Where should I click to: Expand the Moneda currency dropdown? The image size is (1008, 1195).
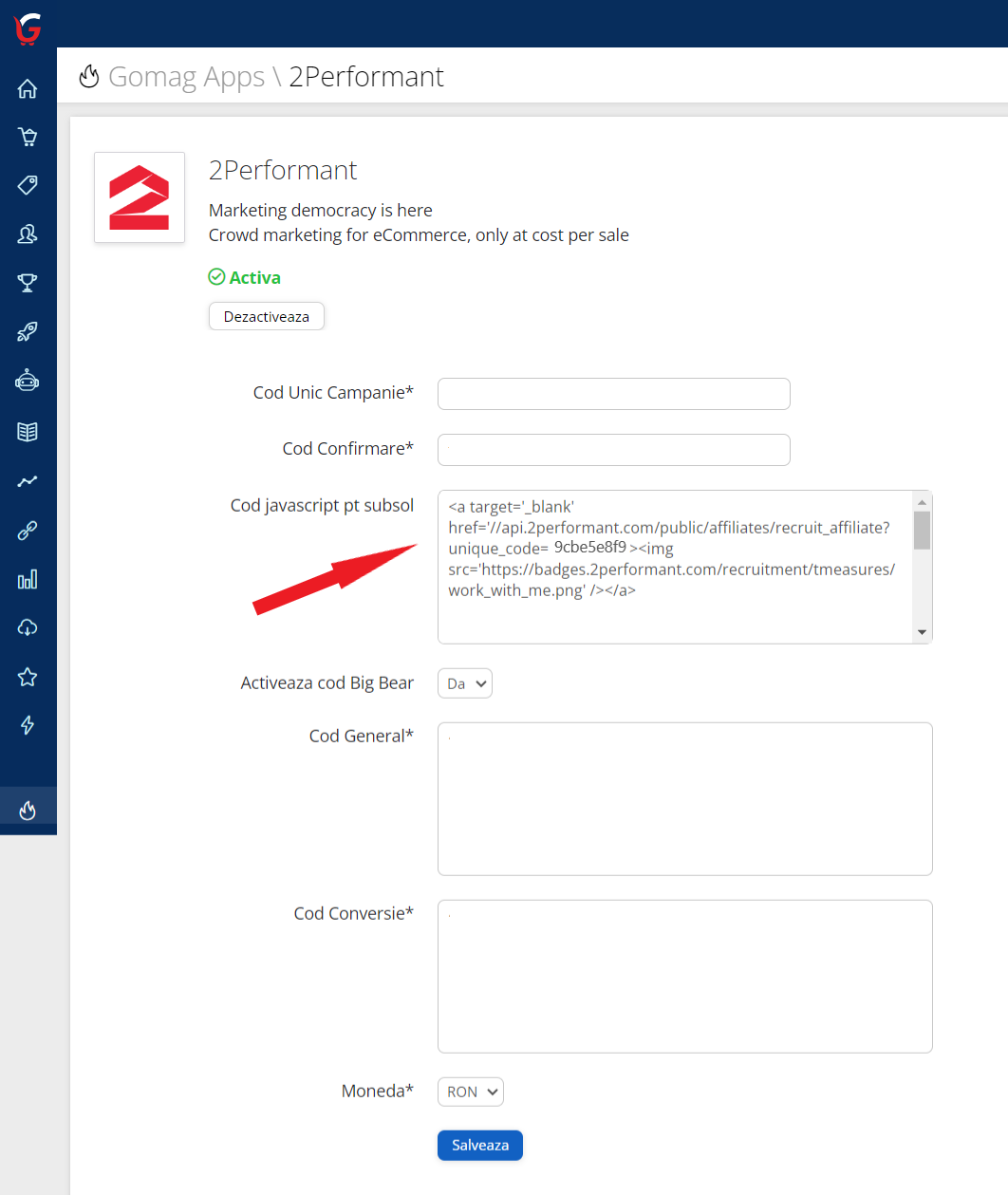pos(470,1092)
